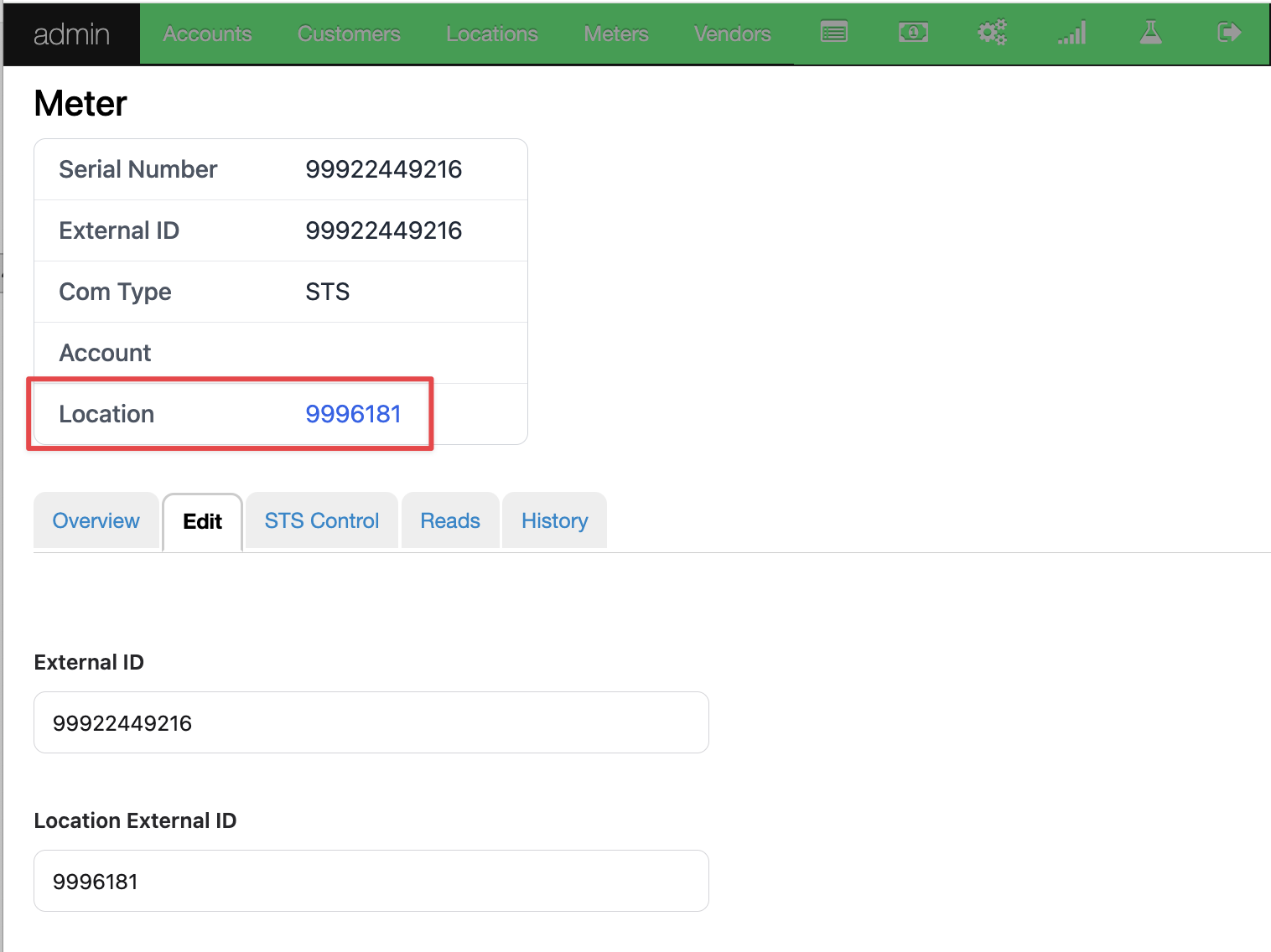Open the money bill icon in navbar
The width and height of the screenshot is (1271, 952).
913,33
